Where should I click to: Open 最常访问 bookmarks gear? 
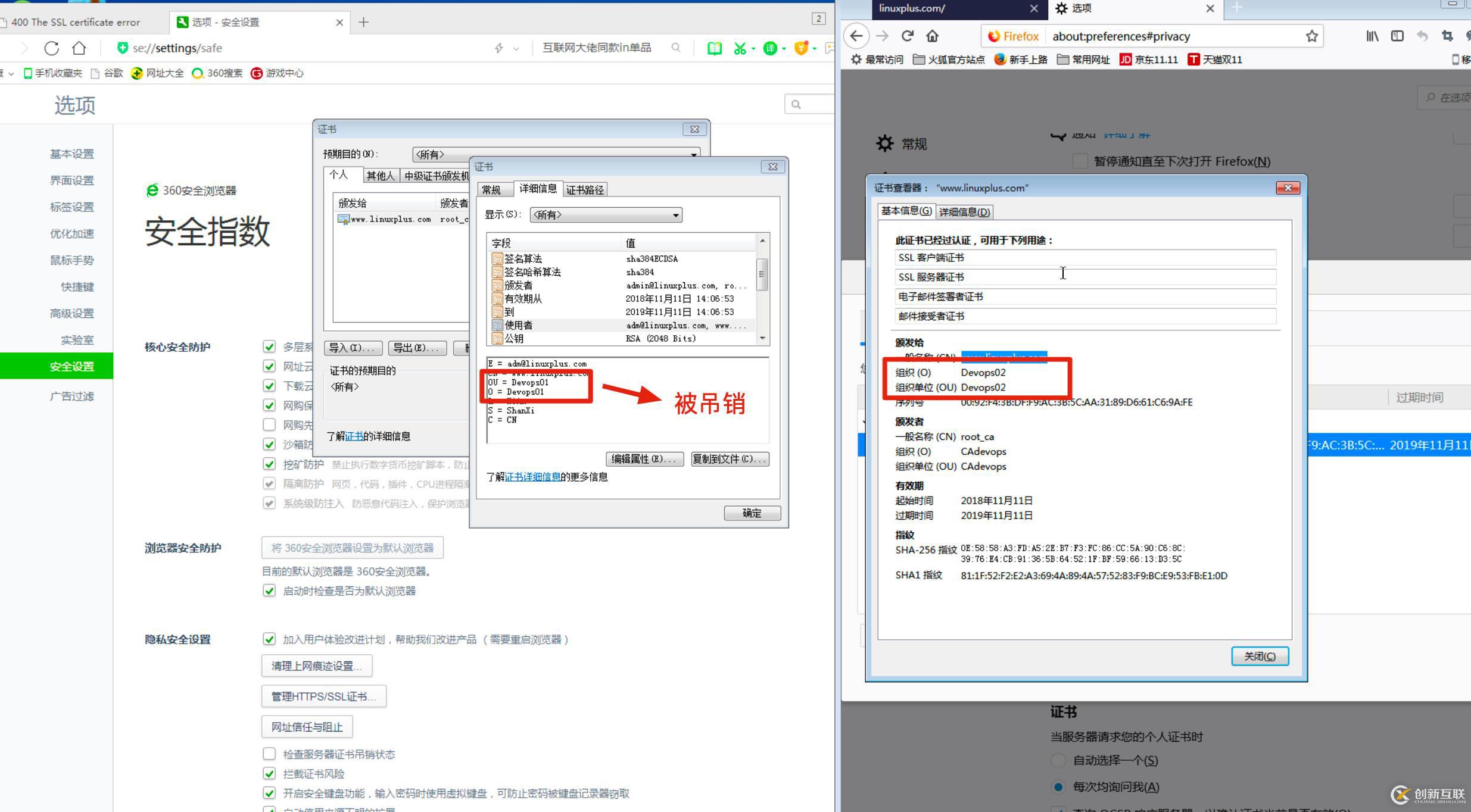pyautogui.click(x=877, y=60)
